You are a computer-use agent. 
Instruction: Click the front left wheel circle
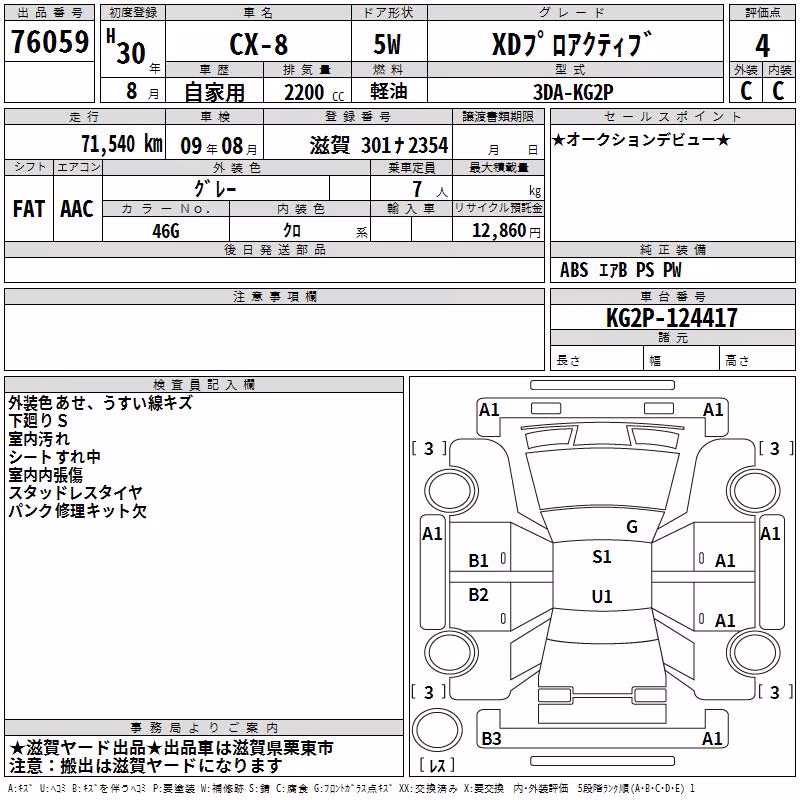[x=451, y=491]
